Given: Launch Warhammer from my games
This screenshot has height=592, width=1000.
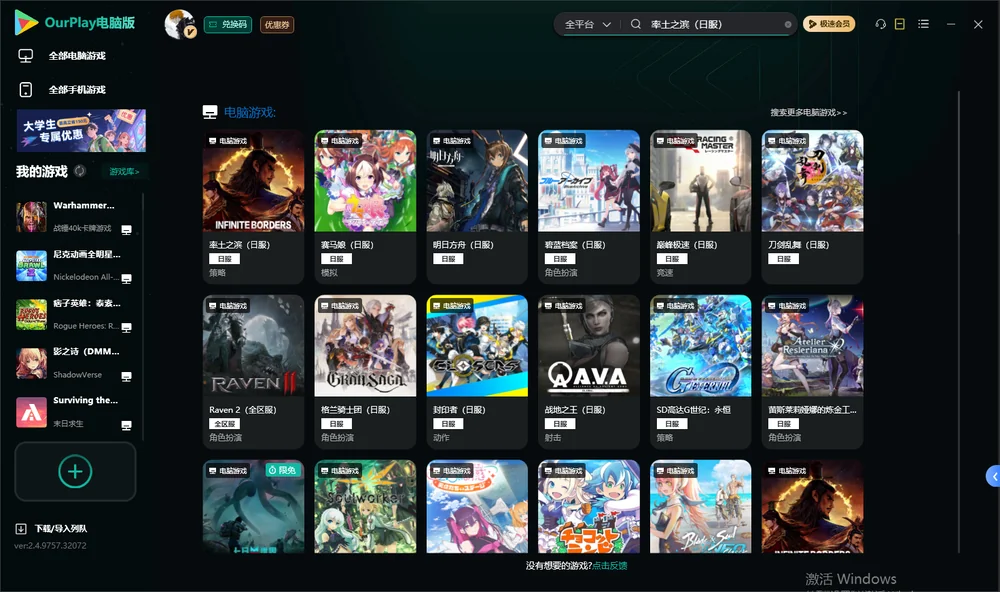Looking at the screenshot, I should (x=75, y=217).
